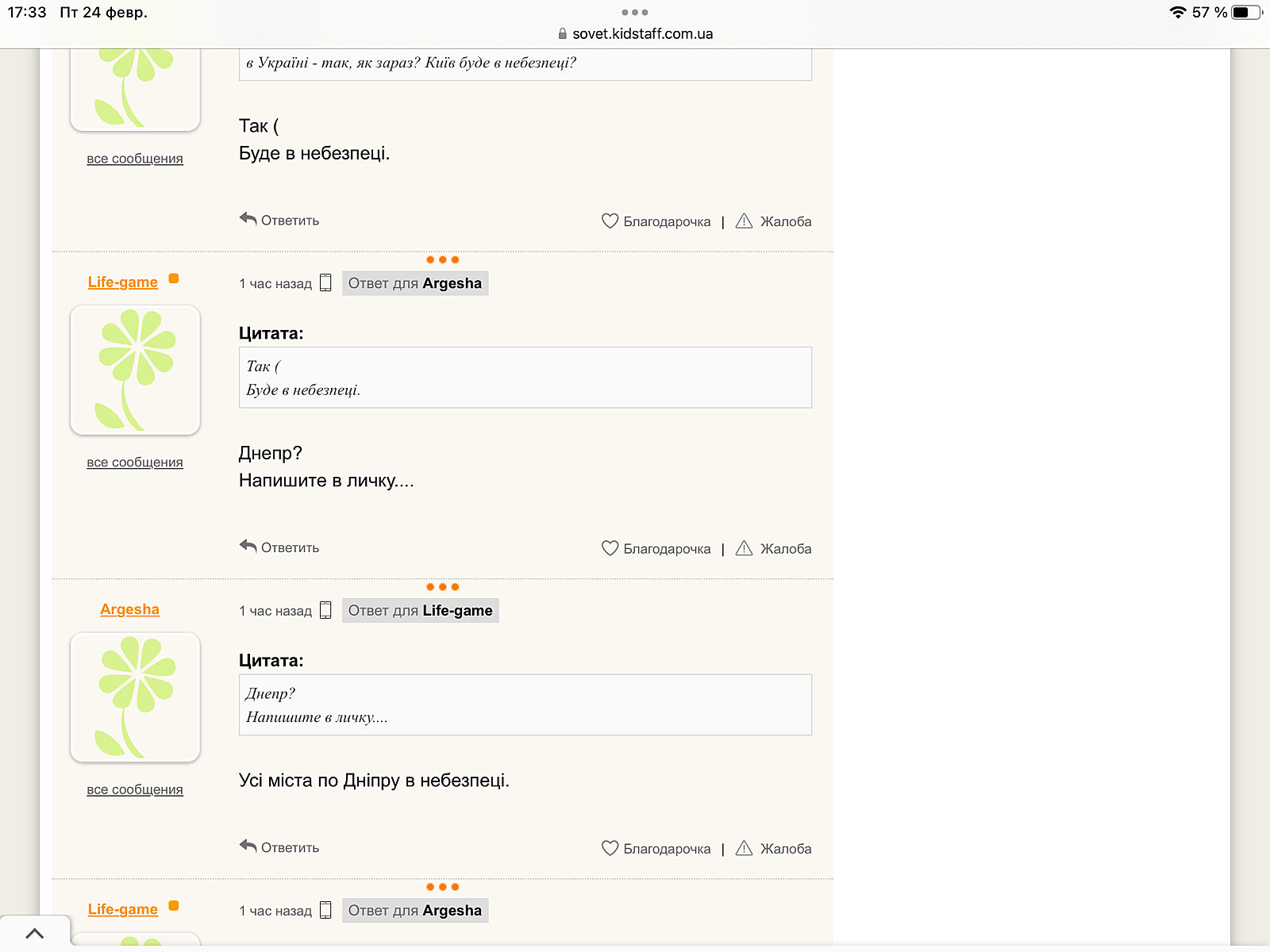Open three-dot menu above Life-game's Днепр post
Viewport: 1270px width, 952px height.
pyautogui.click(x=442, y=260)
